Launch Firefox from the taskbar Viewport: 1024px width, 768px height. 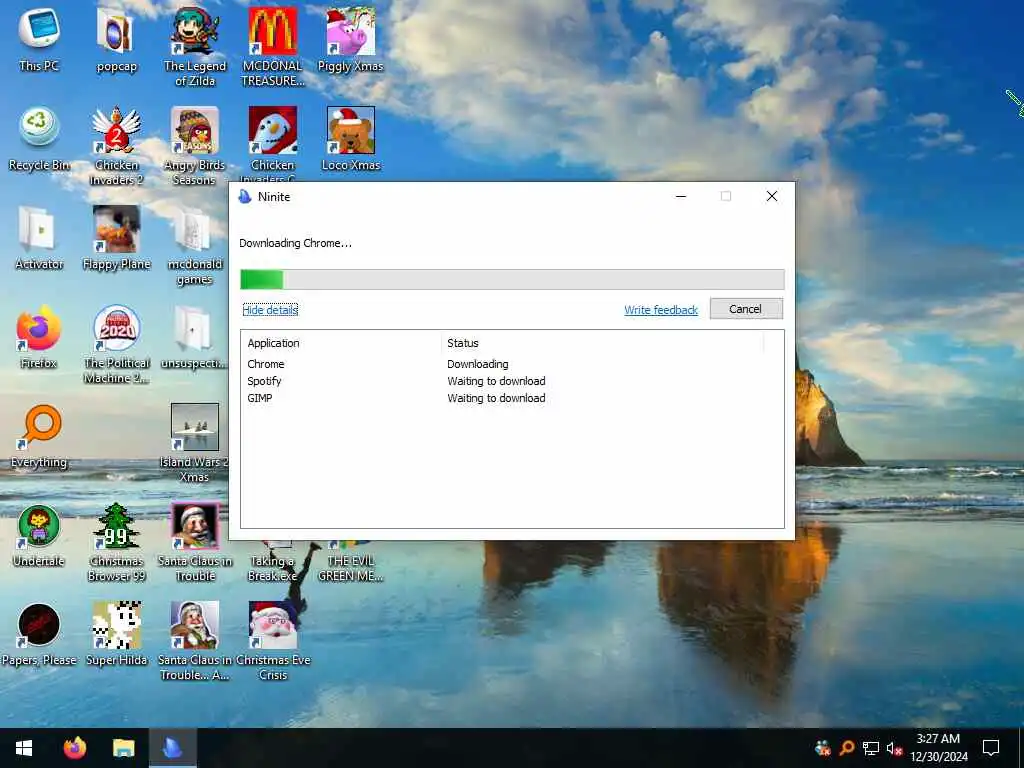[x=75, y=748]
